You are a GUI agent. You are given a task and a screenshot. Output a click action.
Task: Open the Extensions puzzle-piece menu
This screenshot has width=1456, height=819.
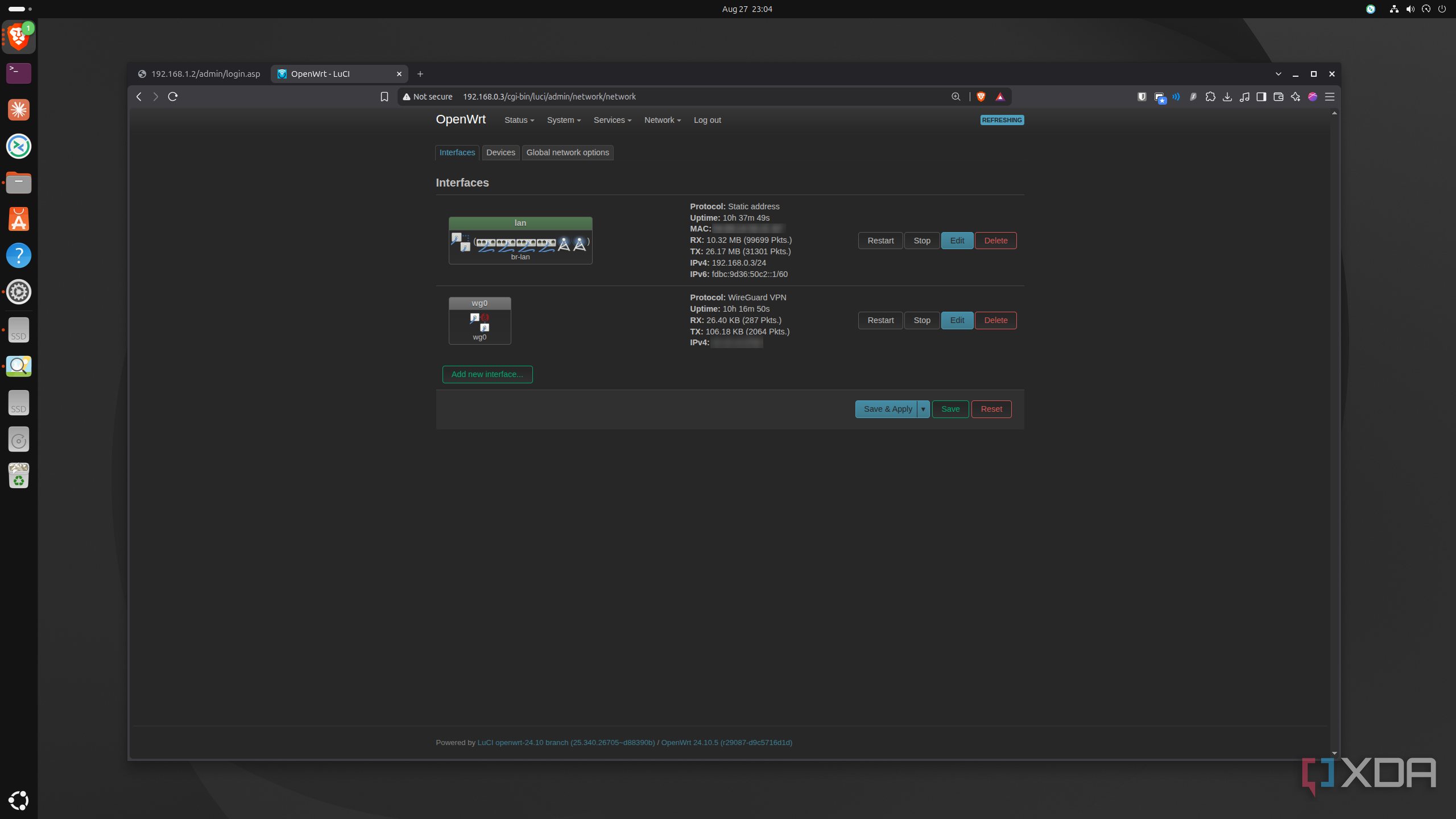(x=1210, y=97)
